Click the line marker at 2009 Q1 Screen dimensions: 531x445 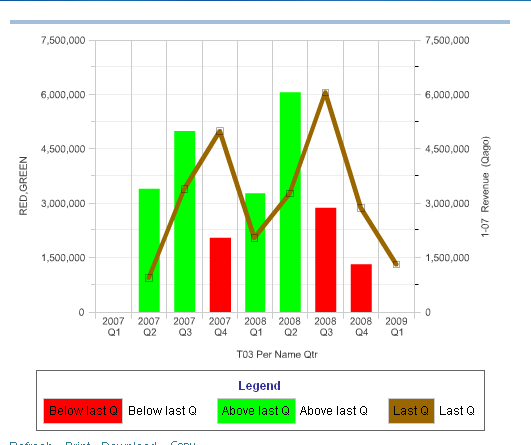396,264
